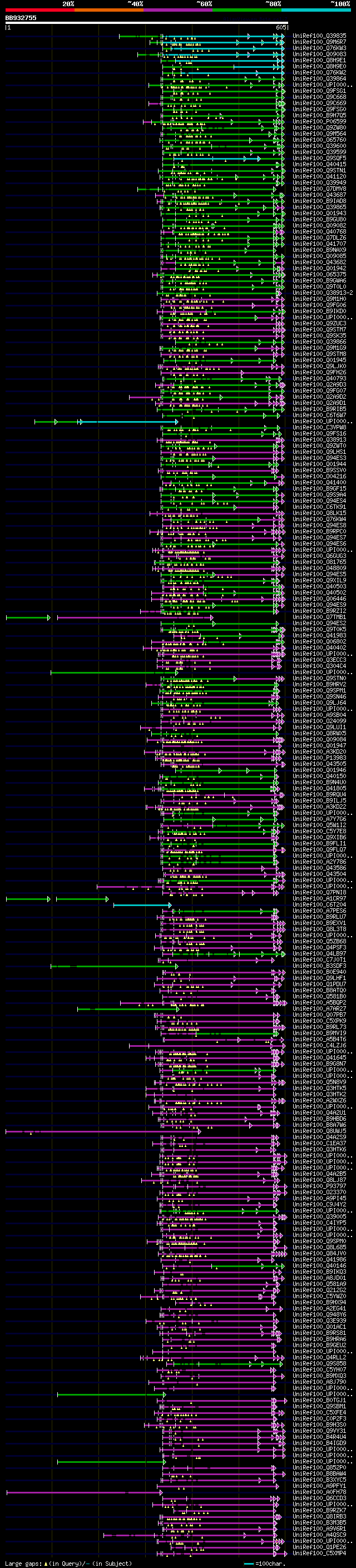Select hit label UniRef100_Q8UWJ5
356x1568 pixels.
pos(319,1131)
